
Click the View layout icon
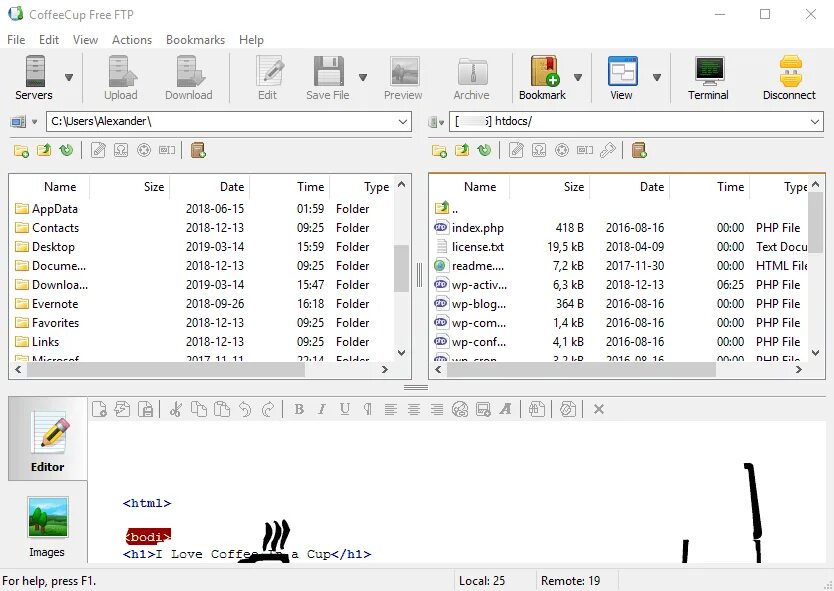pos(621,78)
